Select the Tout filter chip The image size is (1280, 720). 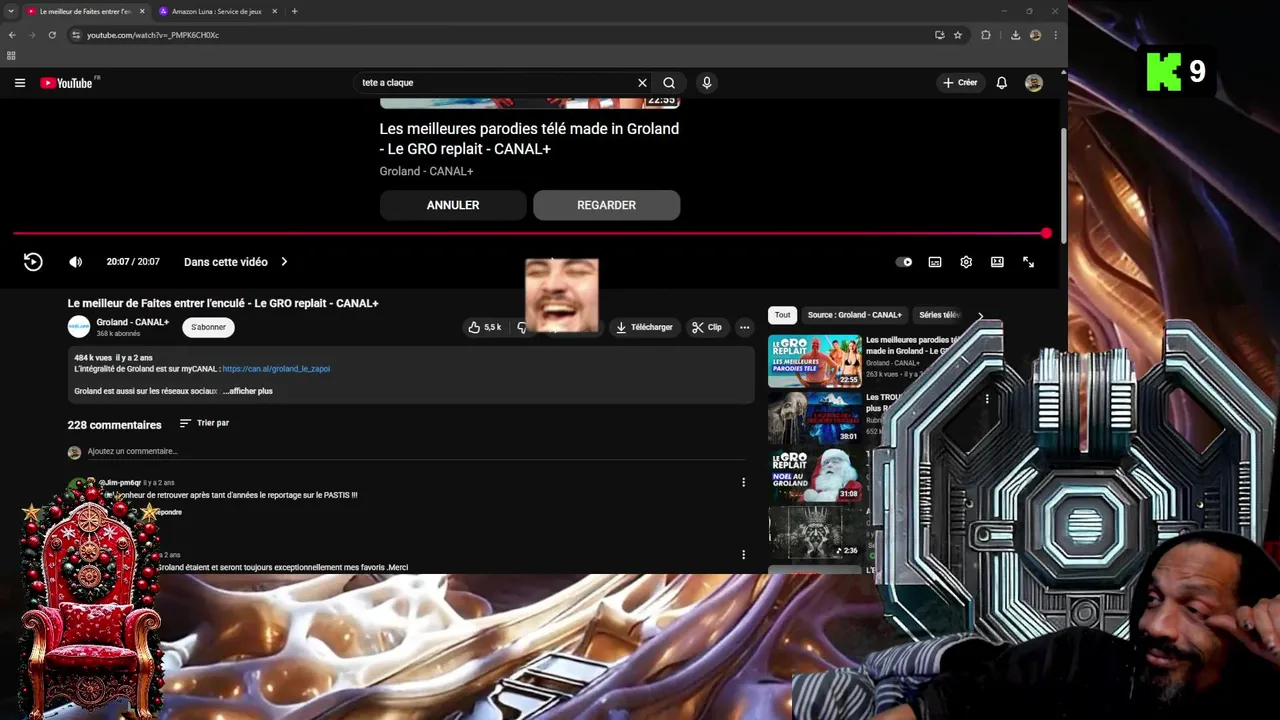[782, 315]
